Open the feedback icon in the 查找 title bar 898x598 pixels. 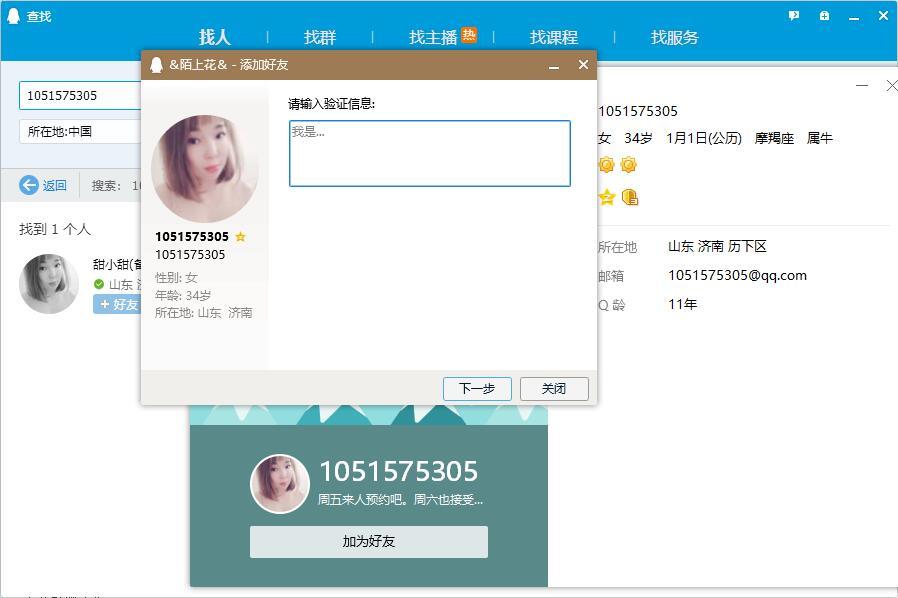[793, 15]
